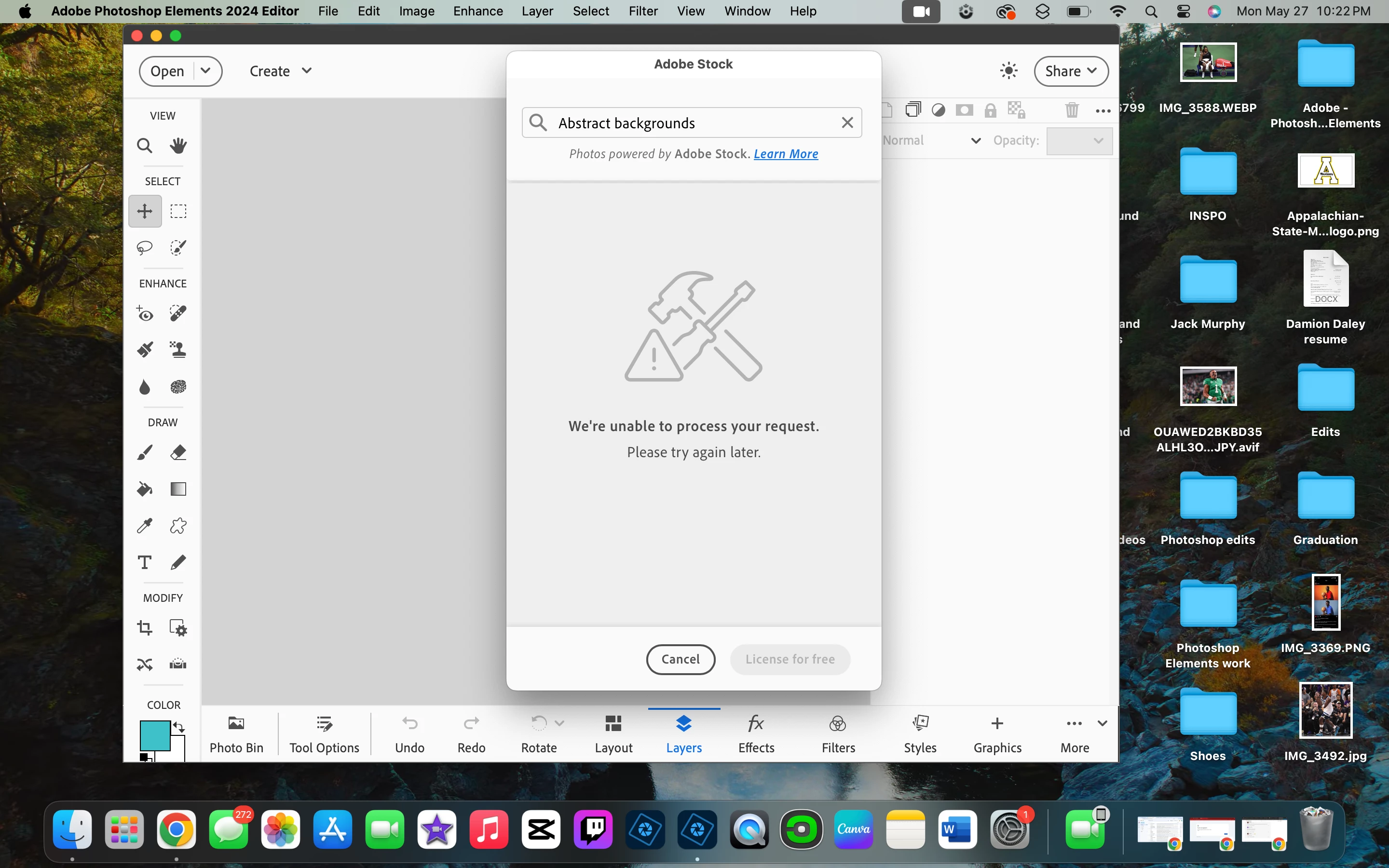Select the Clone Stamp tool
This screenshot has height=868, width=1389.
pos(178,350)
